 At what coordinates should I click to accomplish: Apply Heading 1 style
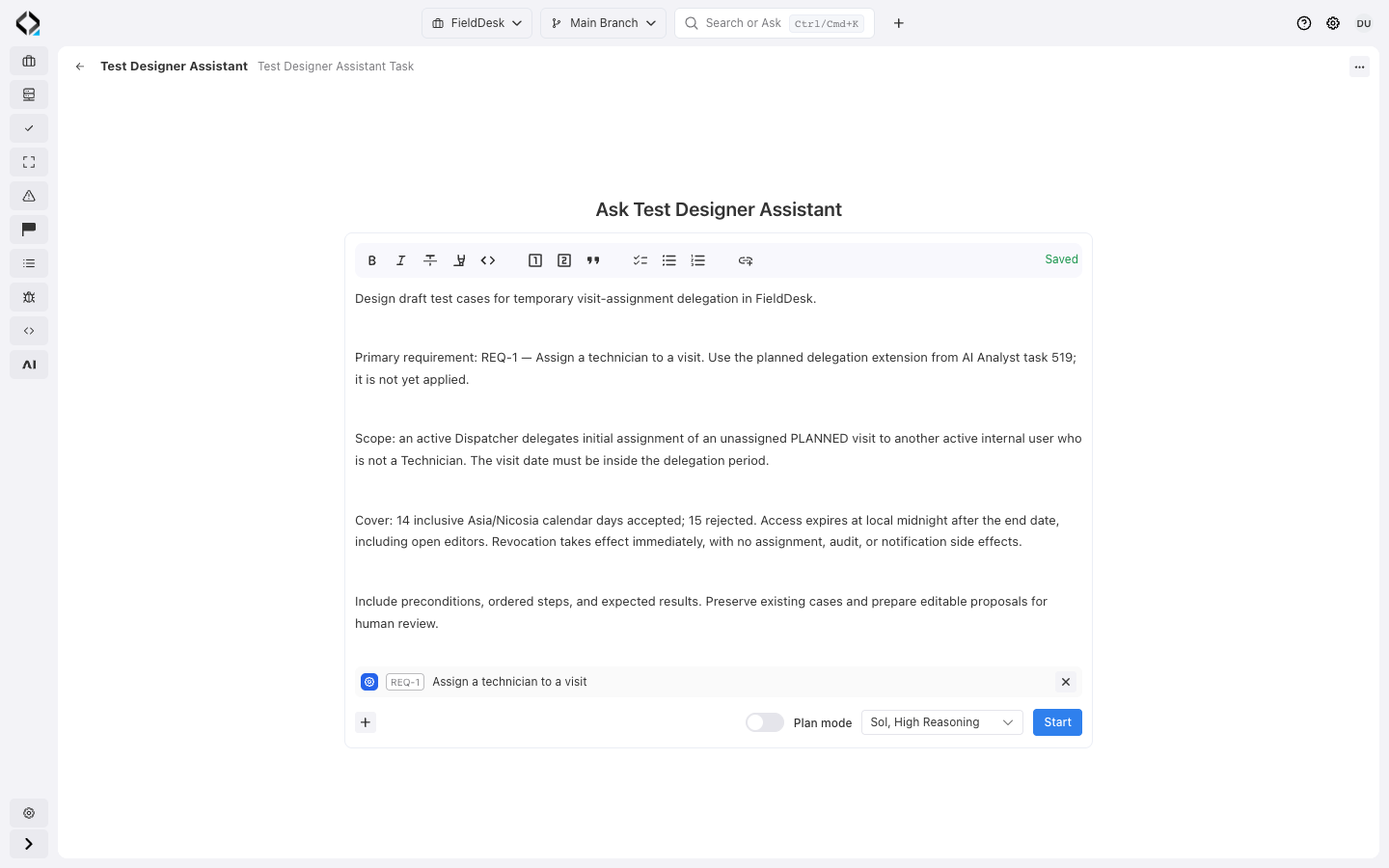pos(535,260)
